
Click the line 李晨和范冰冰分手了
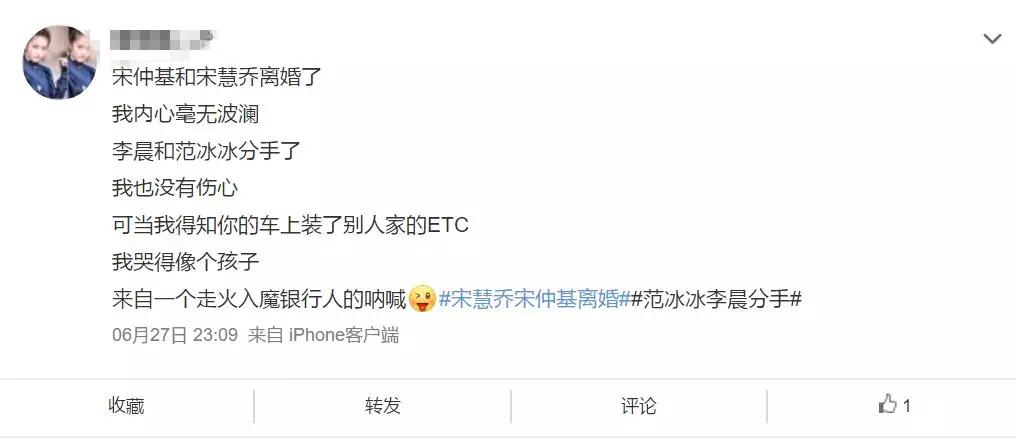pos(207,152)
